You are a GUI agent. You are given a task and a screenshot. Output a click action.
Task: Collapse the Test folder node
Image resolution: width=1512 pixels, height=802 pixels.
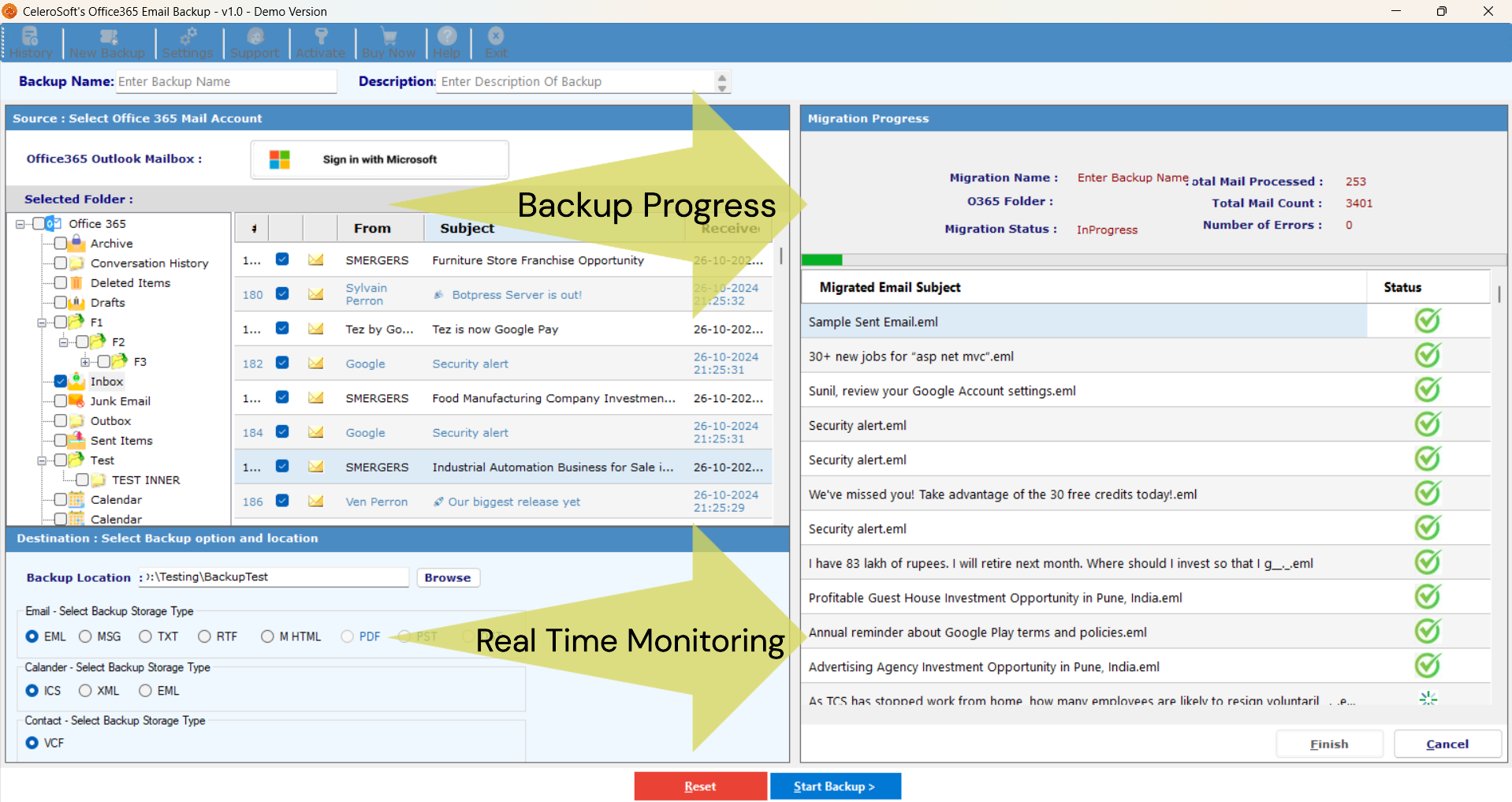pos(41,460)
